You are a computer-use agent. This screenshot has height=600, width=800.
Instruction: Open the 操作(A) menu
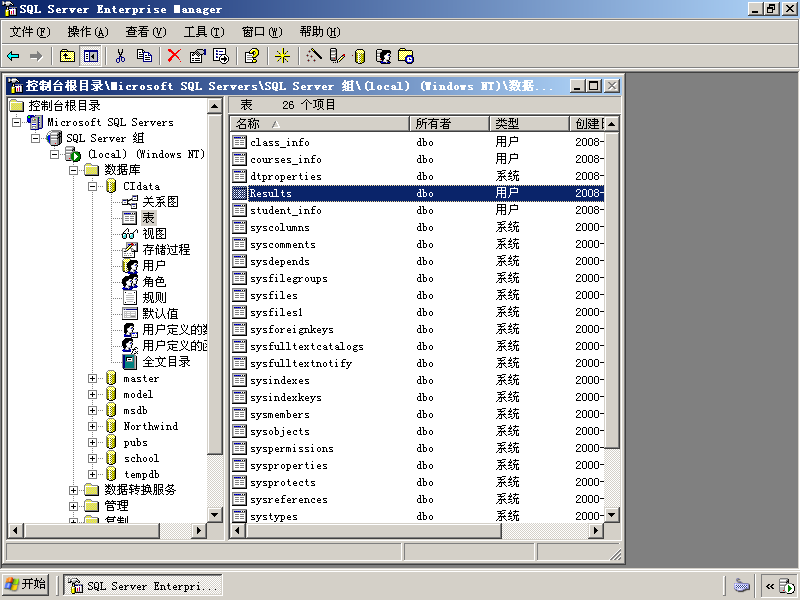click(x=88, y=32)
